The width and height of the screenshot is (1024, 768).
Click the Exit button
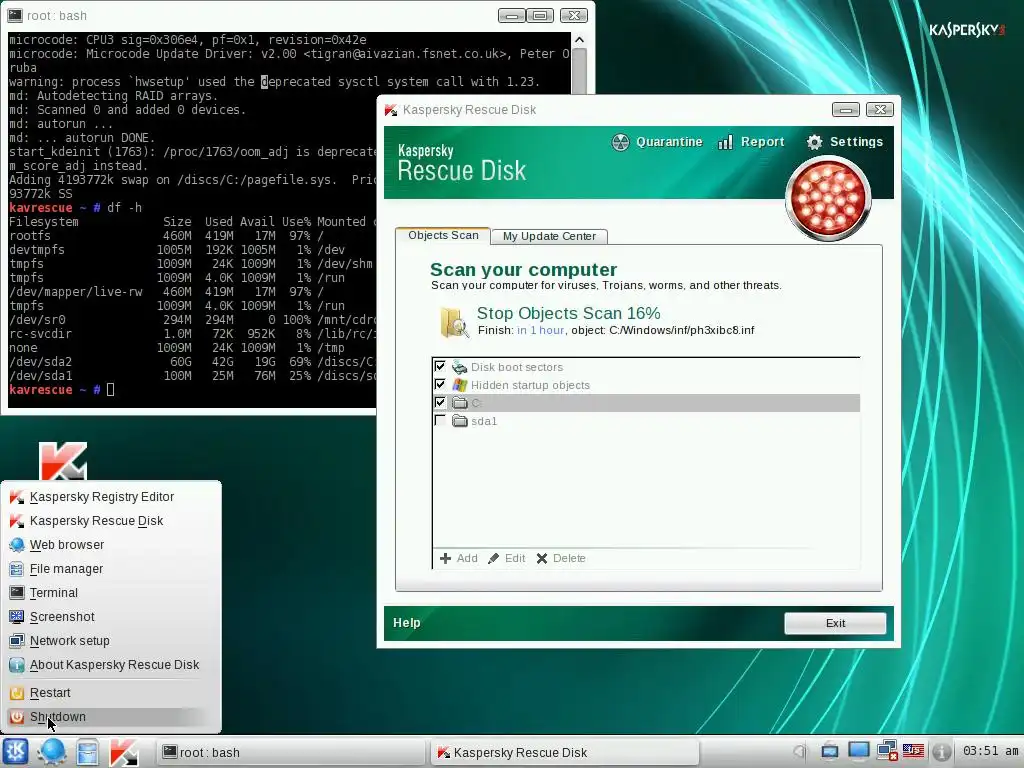835,623
